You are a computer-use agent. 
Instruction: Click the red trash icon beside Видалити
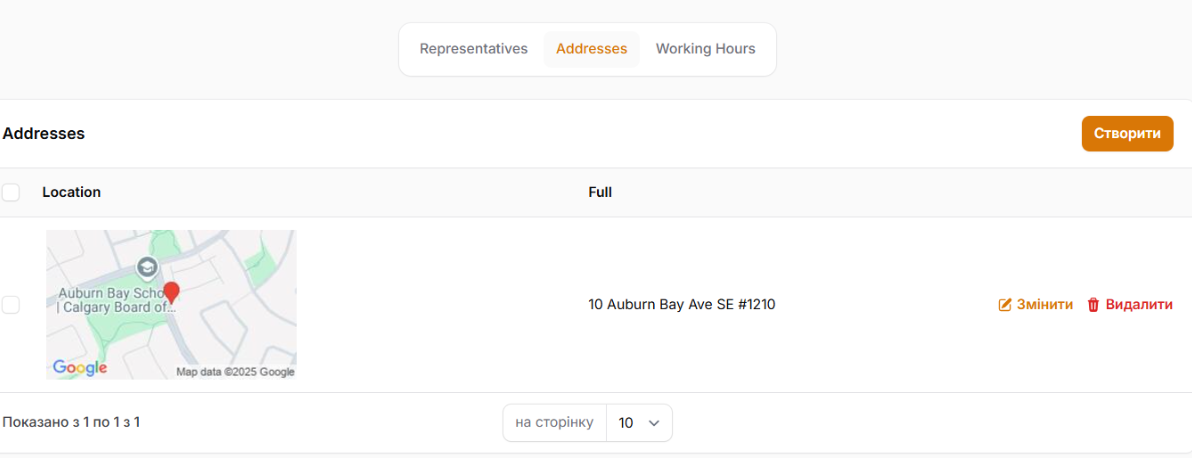pyautogui.click(x=1093, y=305)
